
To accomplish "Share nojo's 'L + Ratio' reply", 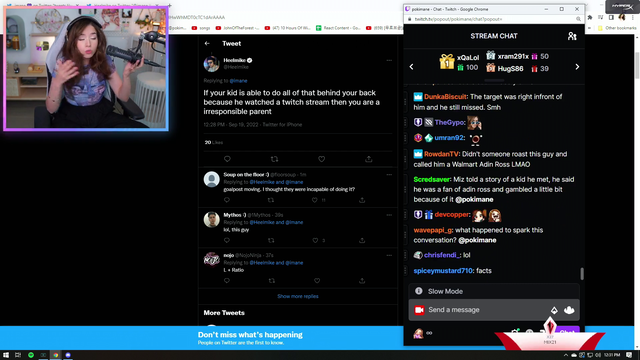I will (x=362, y=281).
